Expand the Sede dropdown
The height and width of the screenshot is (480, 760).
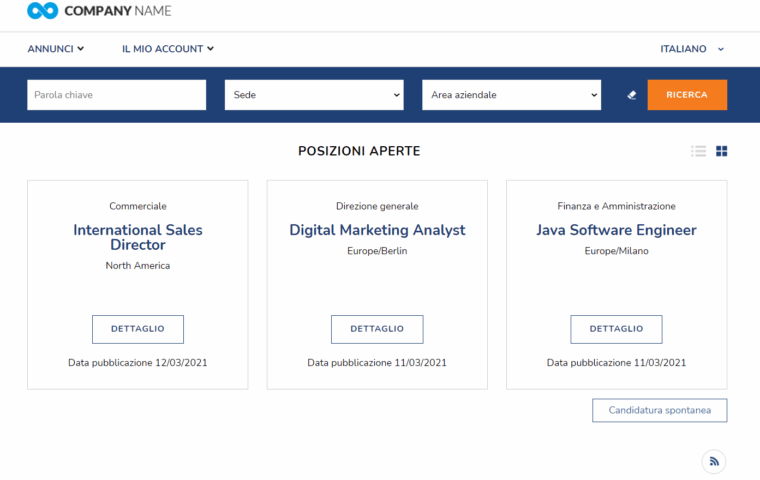[x=314, y=95]
